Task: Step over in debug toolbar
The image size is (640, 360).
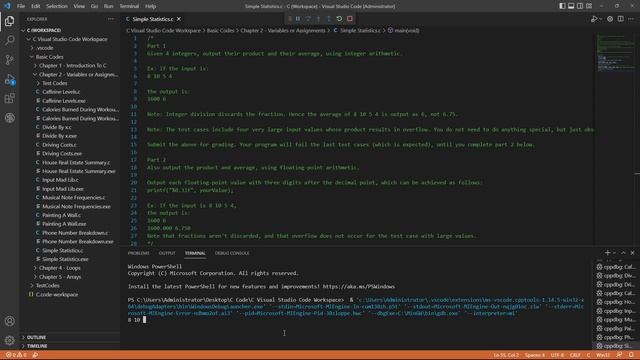Action: [x=308, y=19]
